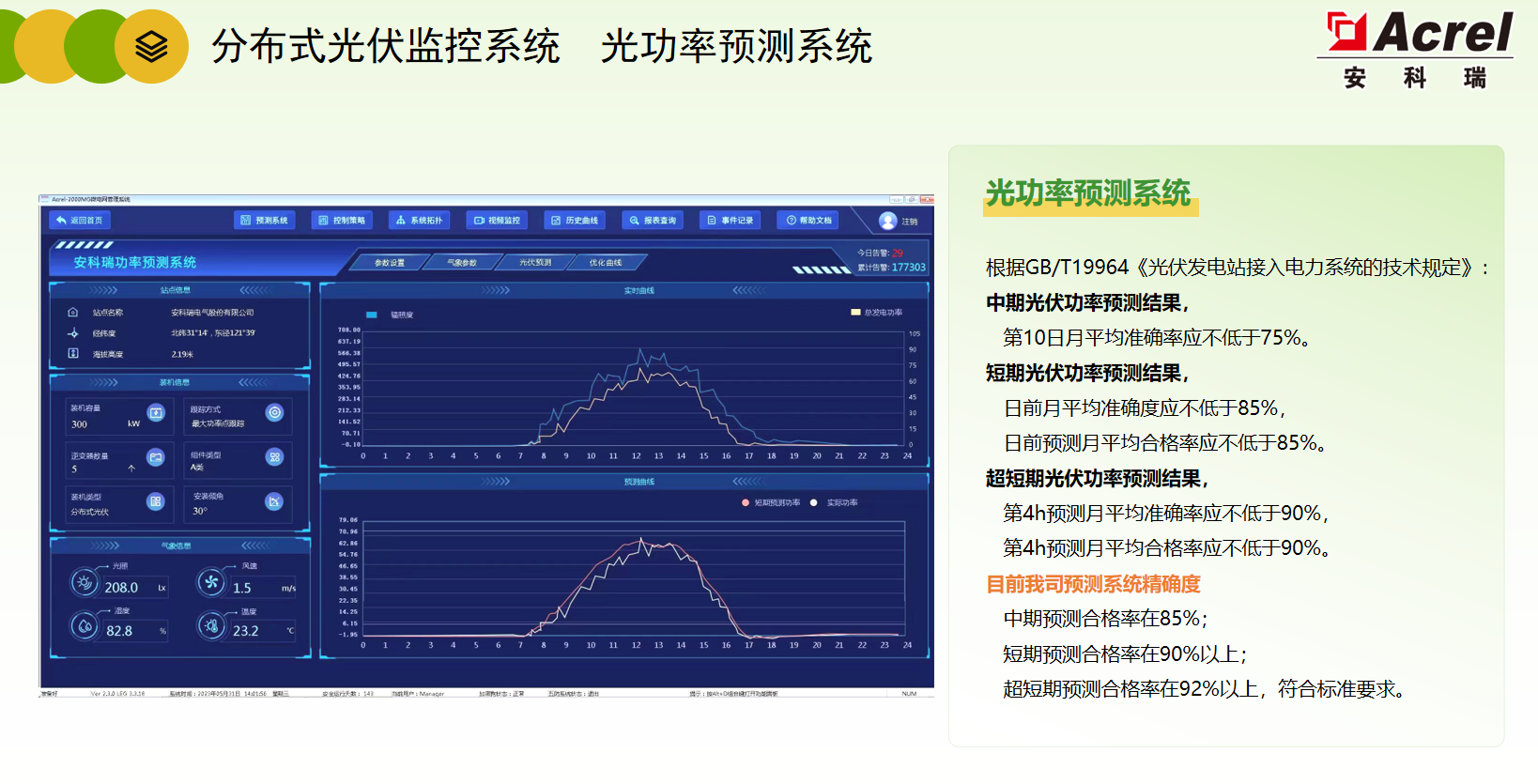Click the 208.0 illuminance reading

[121, 588]
